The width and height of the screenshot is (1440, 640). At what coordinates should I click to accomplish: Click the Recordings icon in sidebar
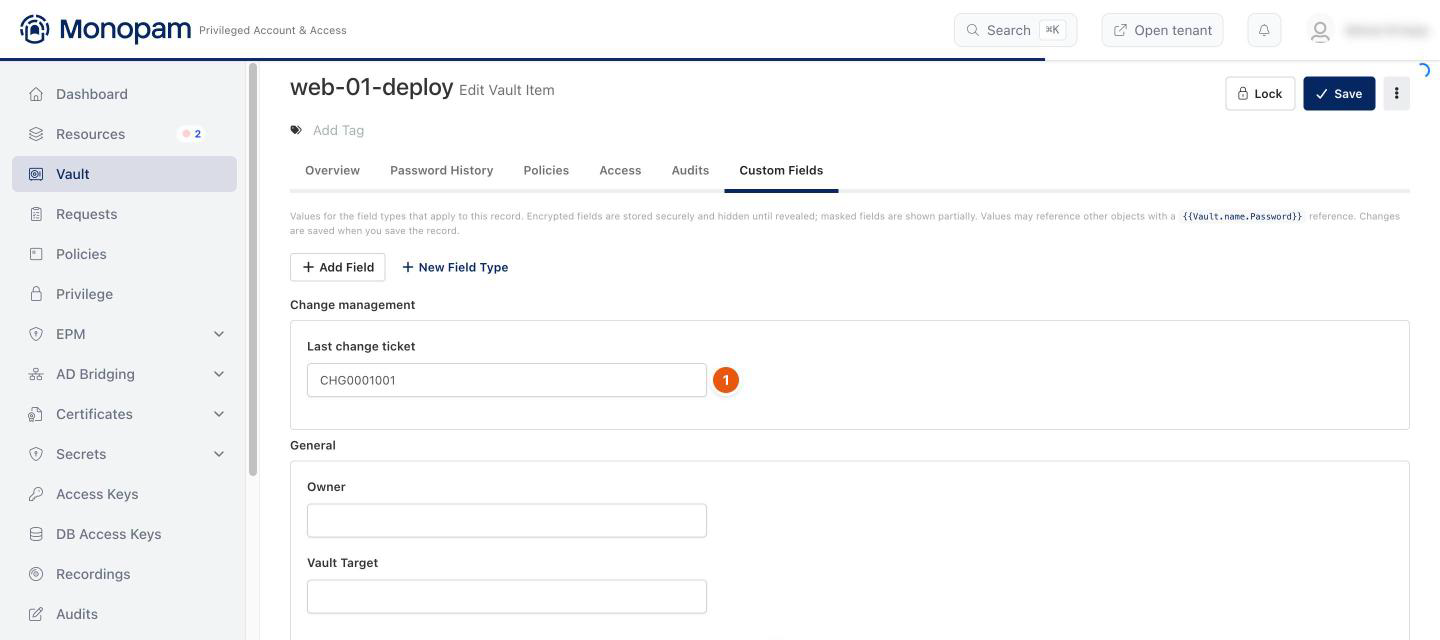tap(36, 574)
